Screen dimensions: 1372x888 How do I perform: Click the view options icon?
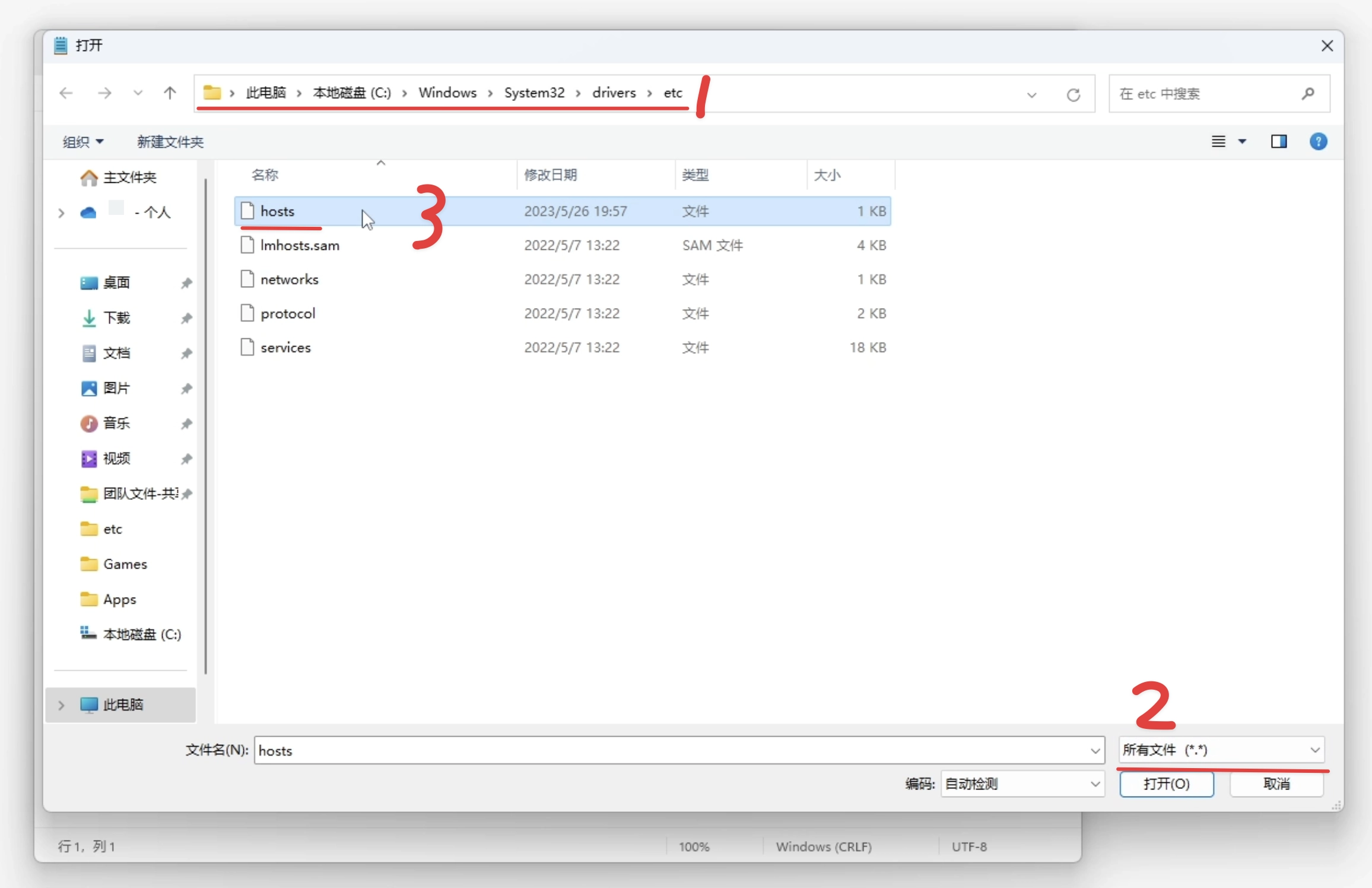coord(1227,141)
